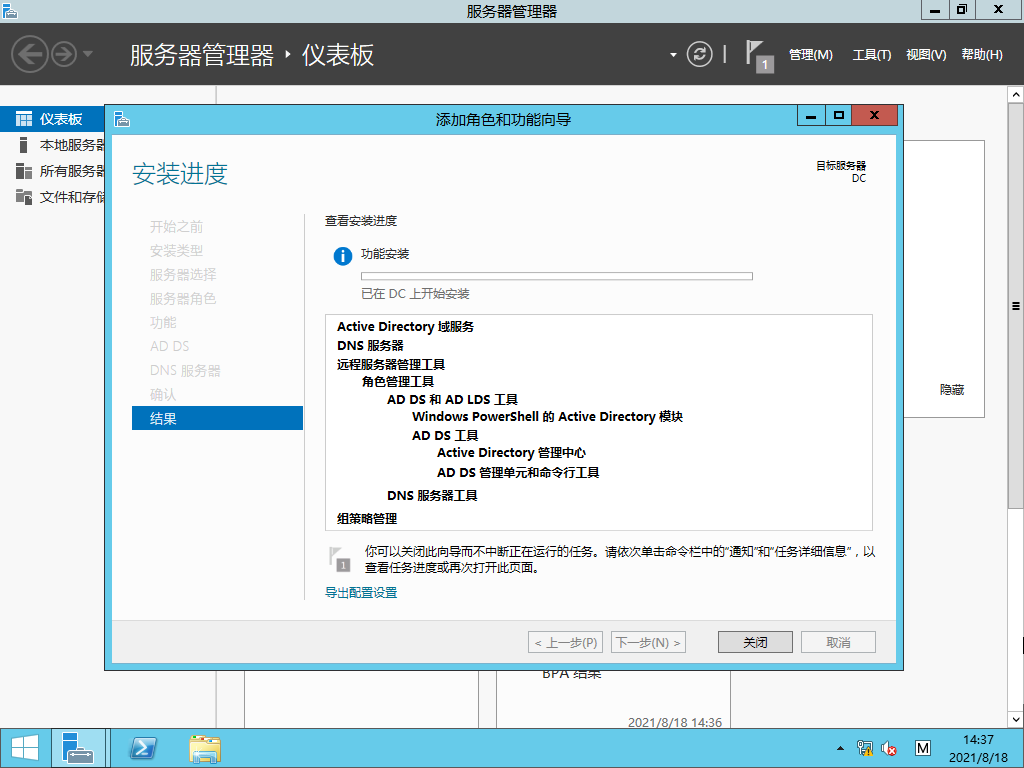Click the 文件和存储 sidebar icon
This screenshot has width=1024, height=768.
24,197
